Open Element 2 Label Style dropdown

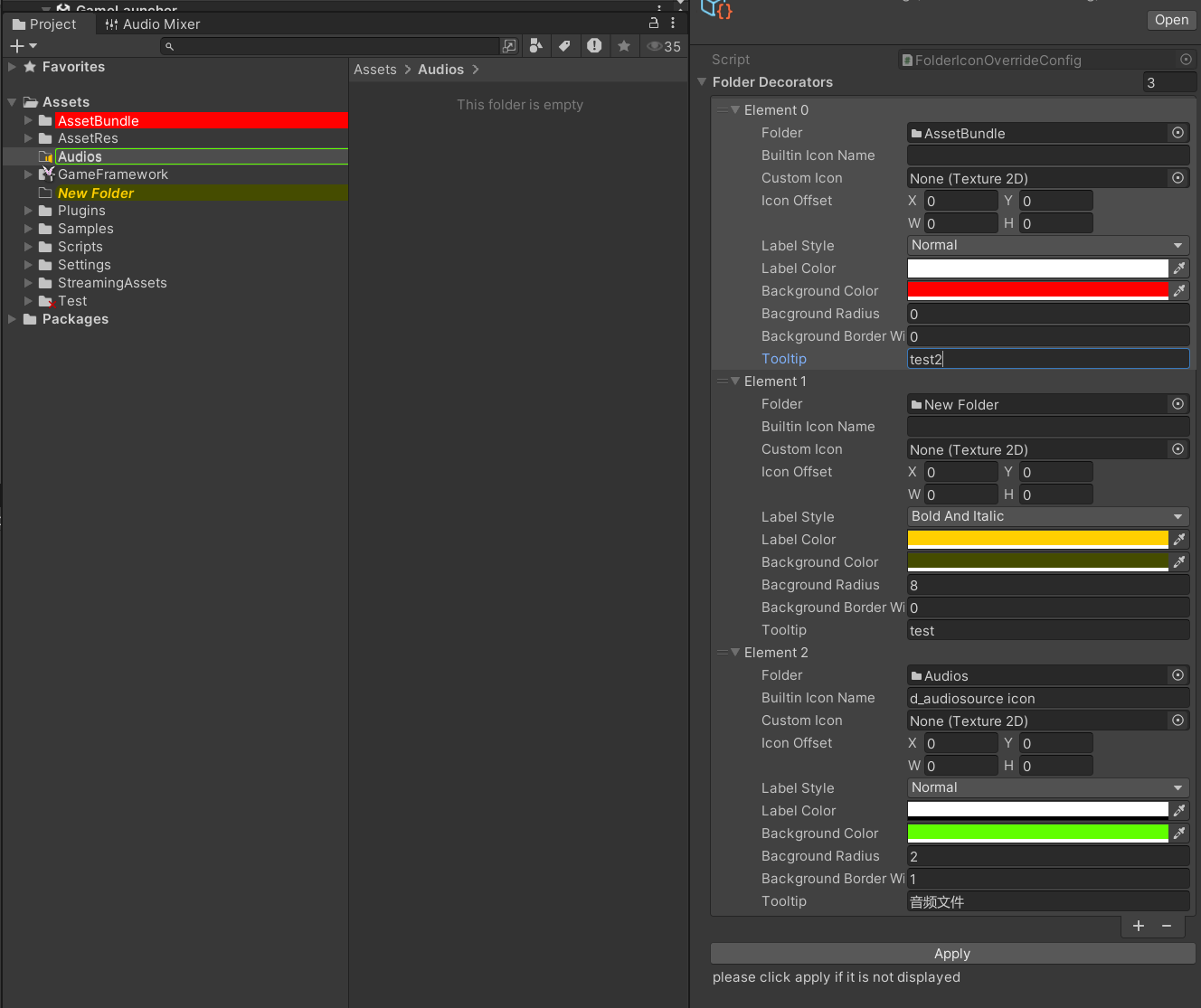click(x=1048, y=787)
